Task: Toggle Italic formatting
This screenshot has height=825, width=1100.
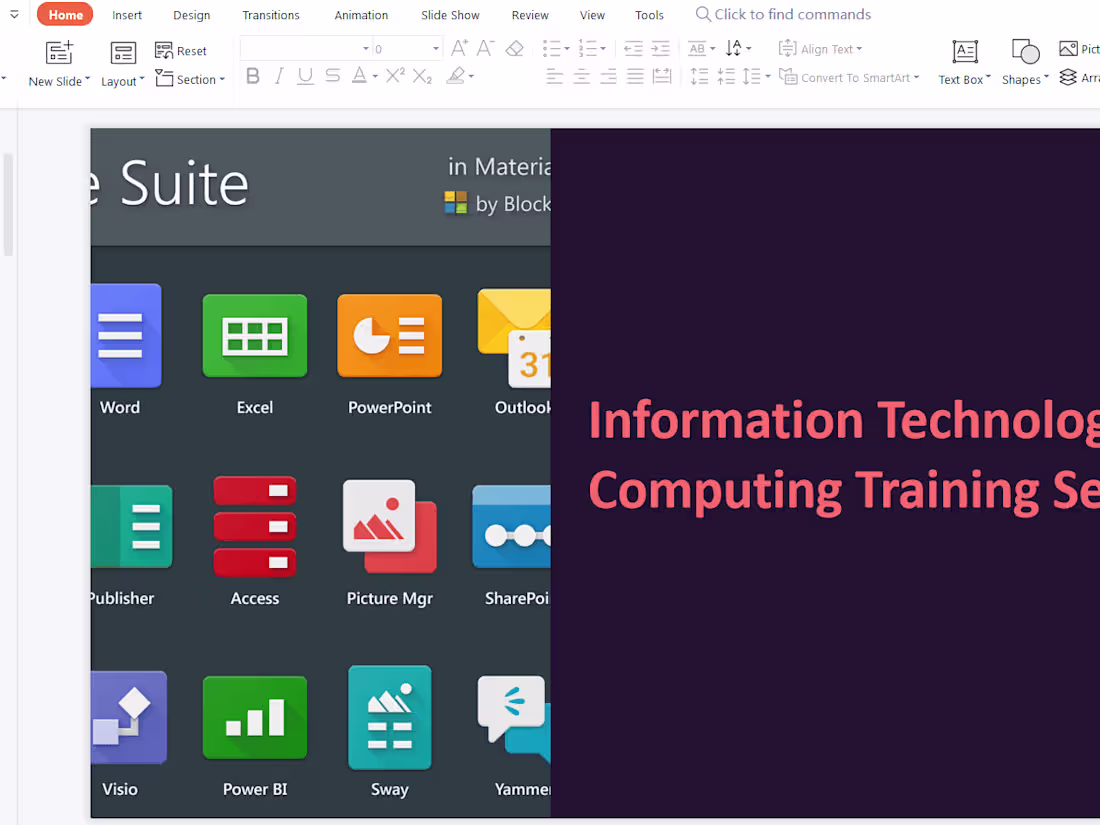Action: (279, 76)
